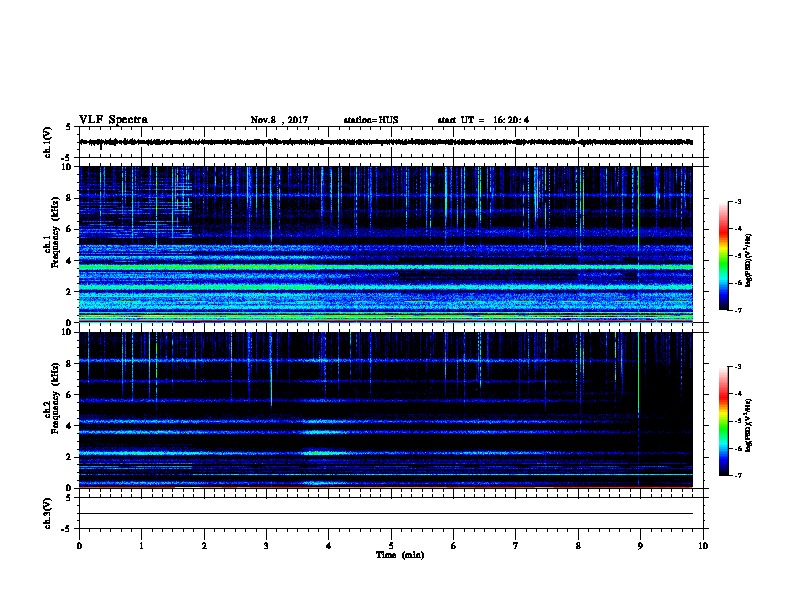The width and height of the screenshot is (792, 612).
Task: Click the '-3' label on ch.2 colorbar
Action: [x=738, y=367]
